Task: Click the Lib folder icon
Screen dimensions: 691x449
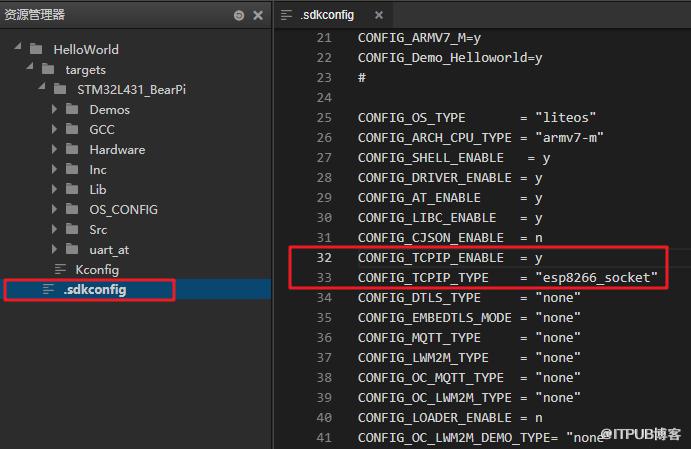Action: click(x=72, y=189)
